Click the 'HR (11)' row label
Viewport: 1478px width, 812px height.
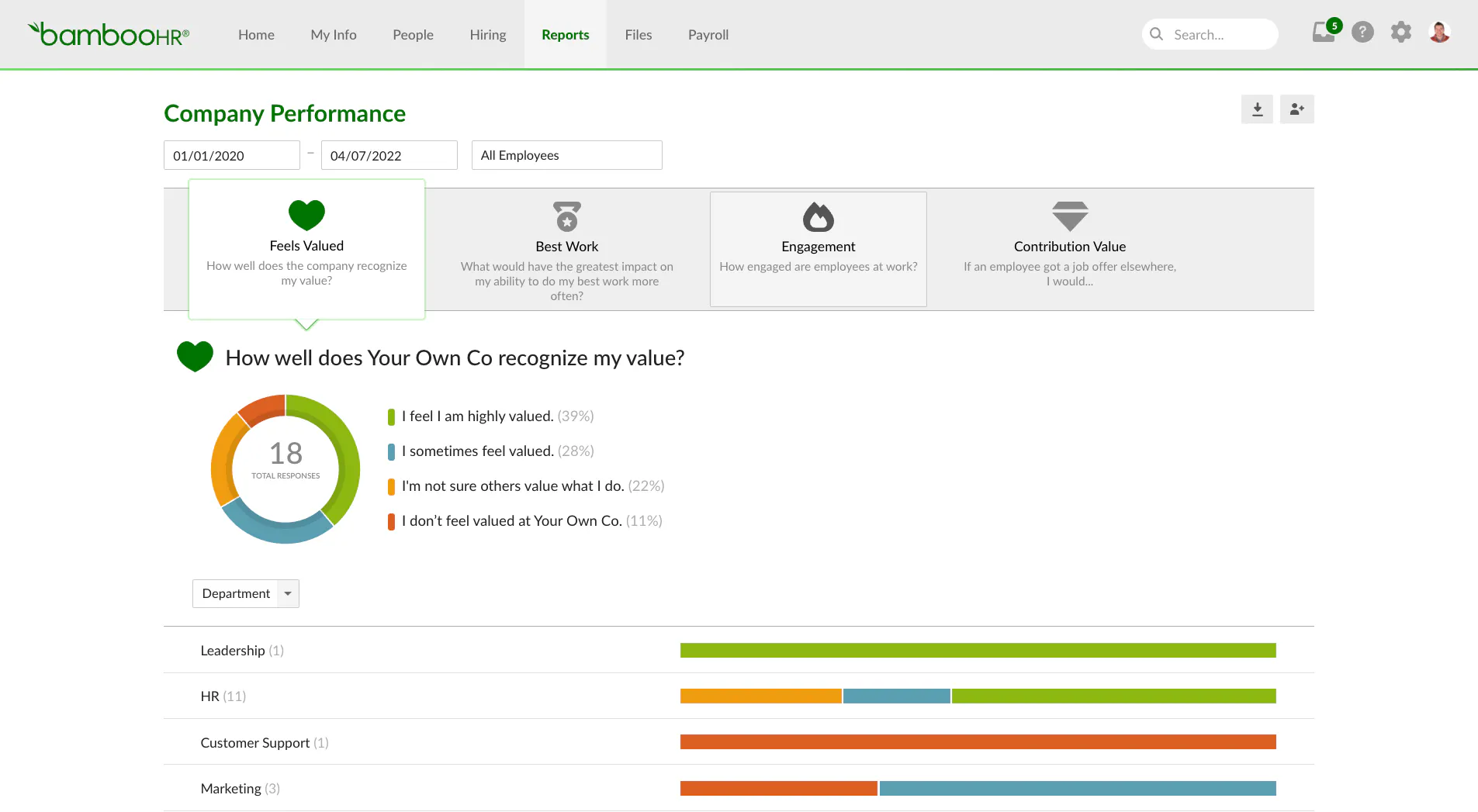[x=223, y=696]
